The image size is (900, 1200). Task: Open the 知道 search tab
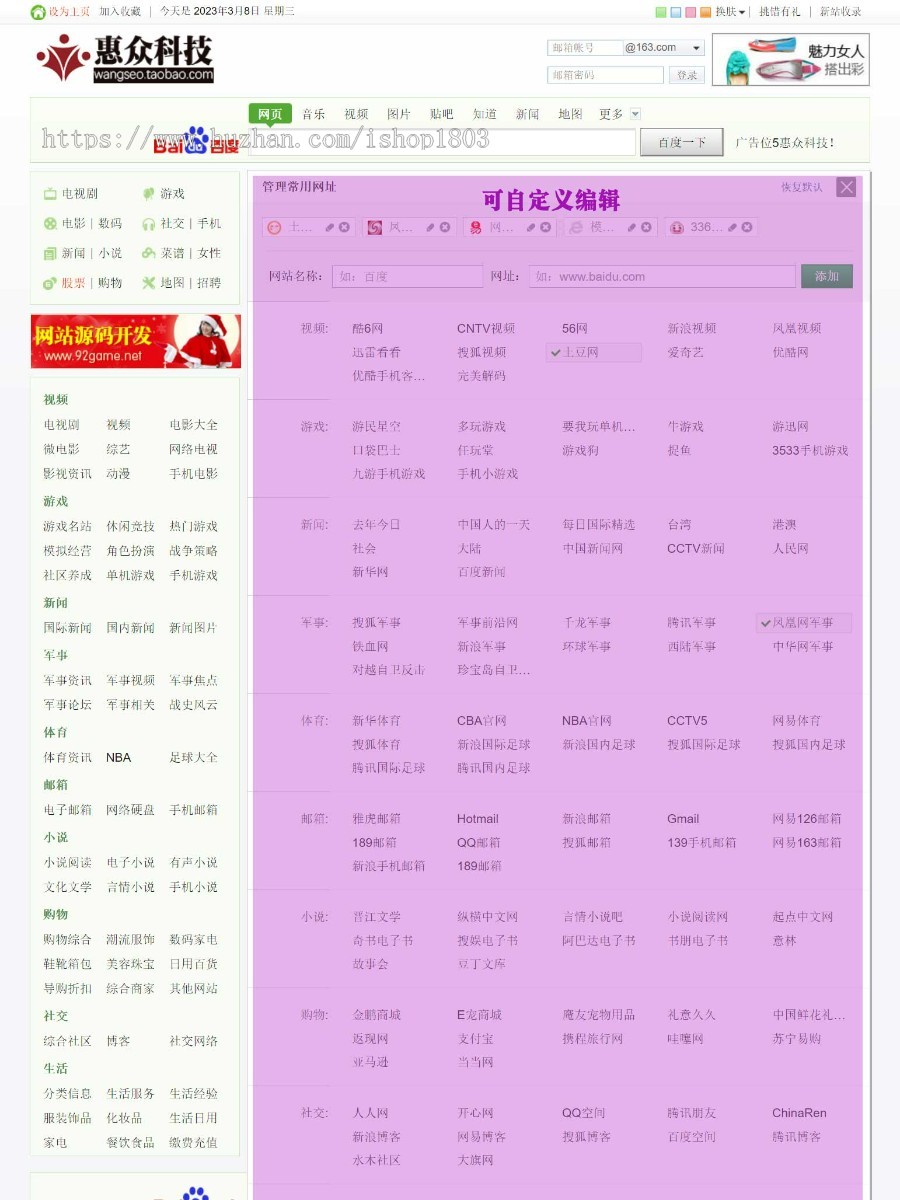[485, 114]
